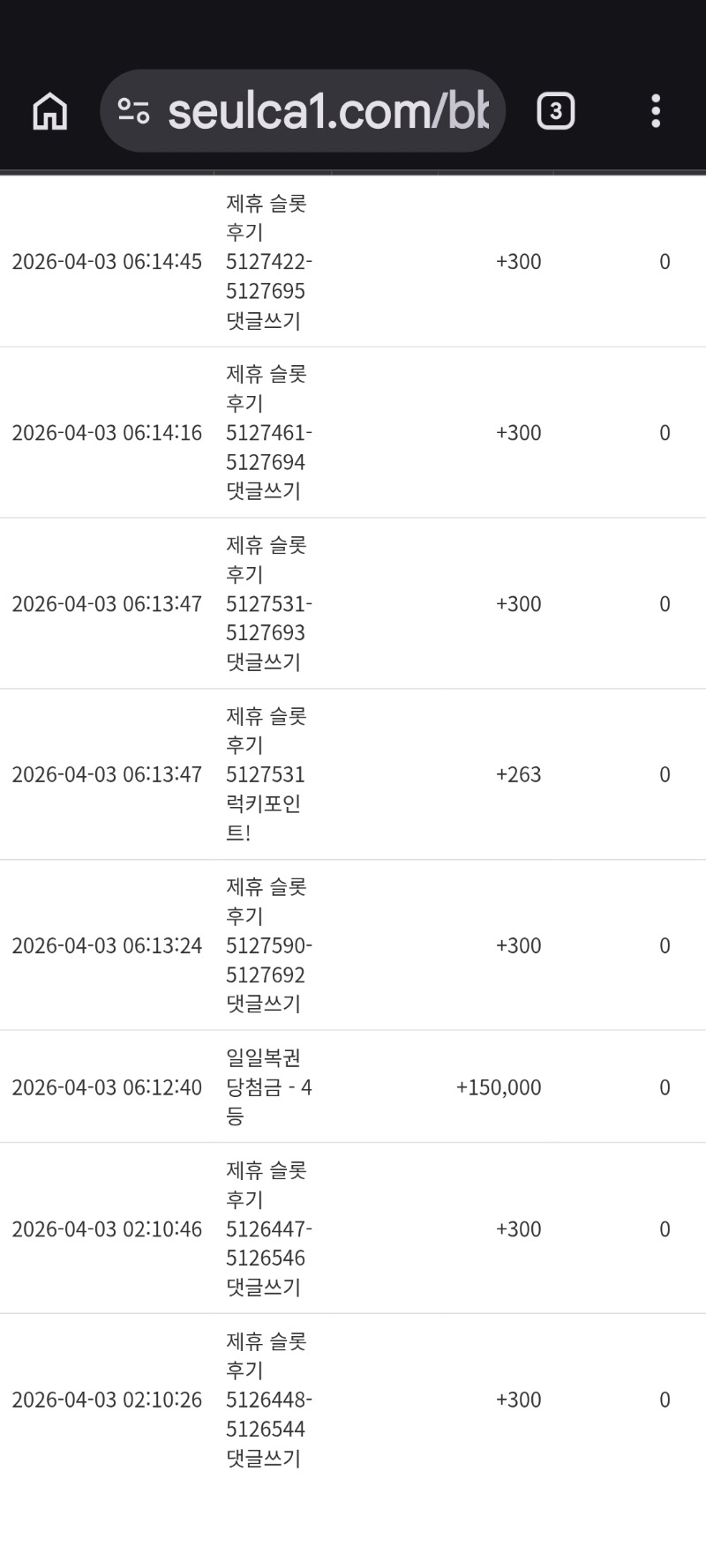706x1568 pixels.
Task: Open site information icon in address bar
Action: tap(133, 111)
